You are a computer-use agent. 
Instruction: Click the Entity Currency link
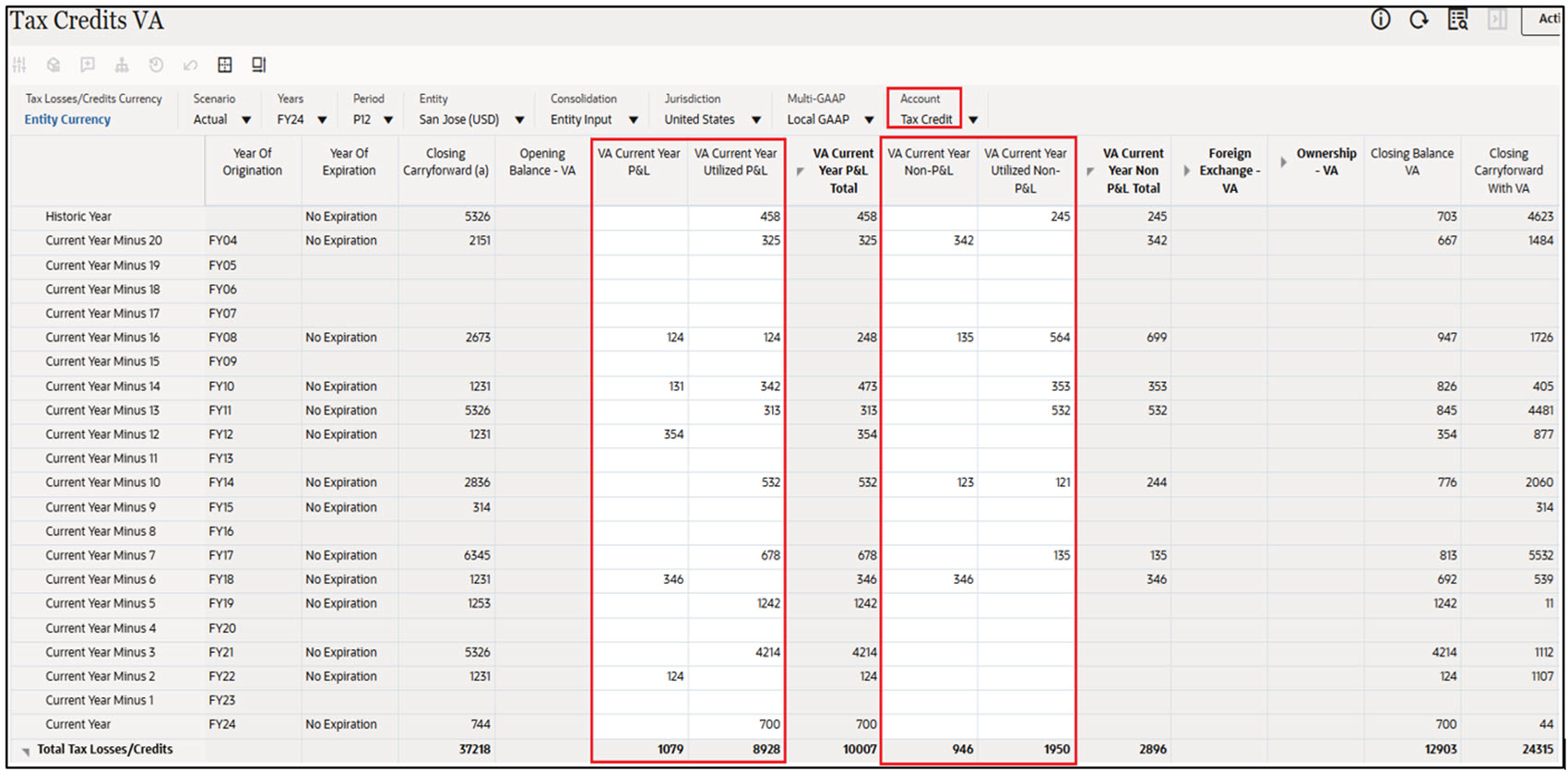tap(67, 119)
